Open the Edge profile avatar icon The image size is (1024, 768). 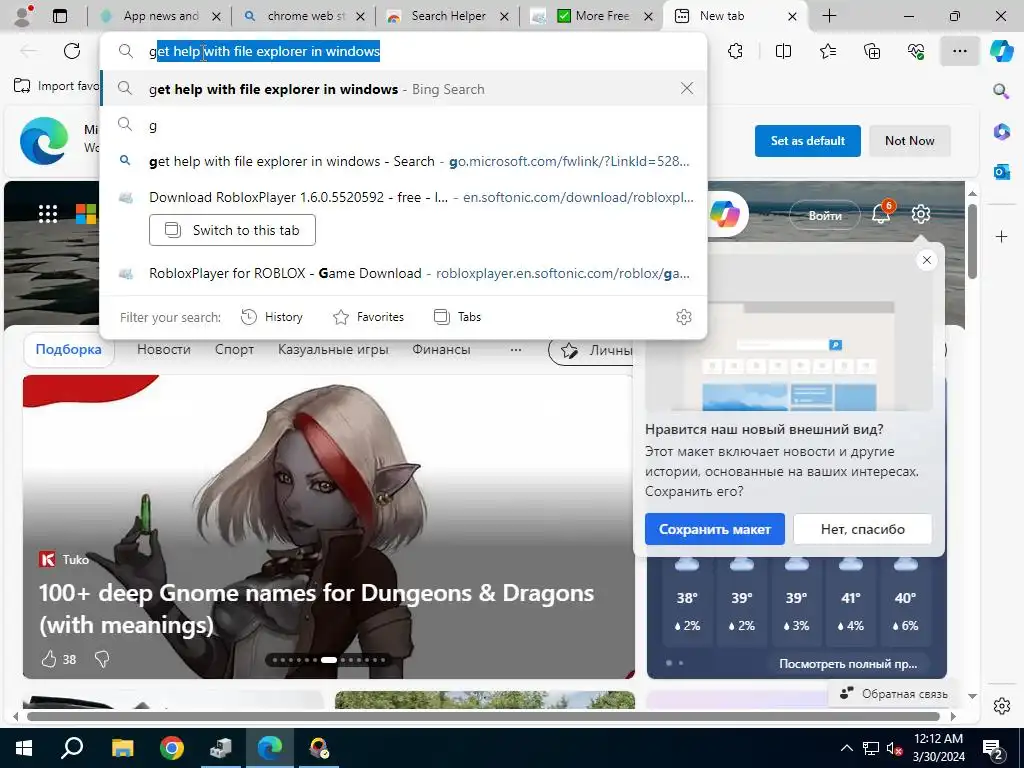(23, 16)
